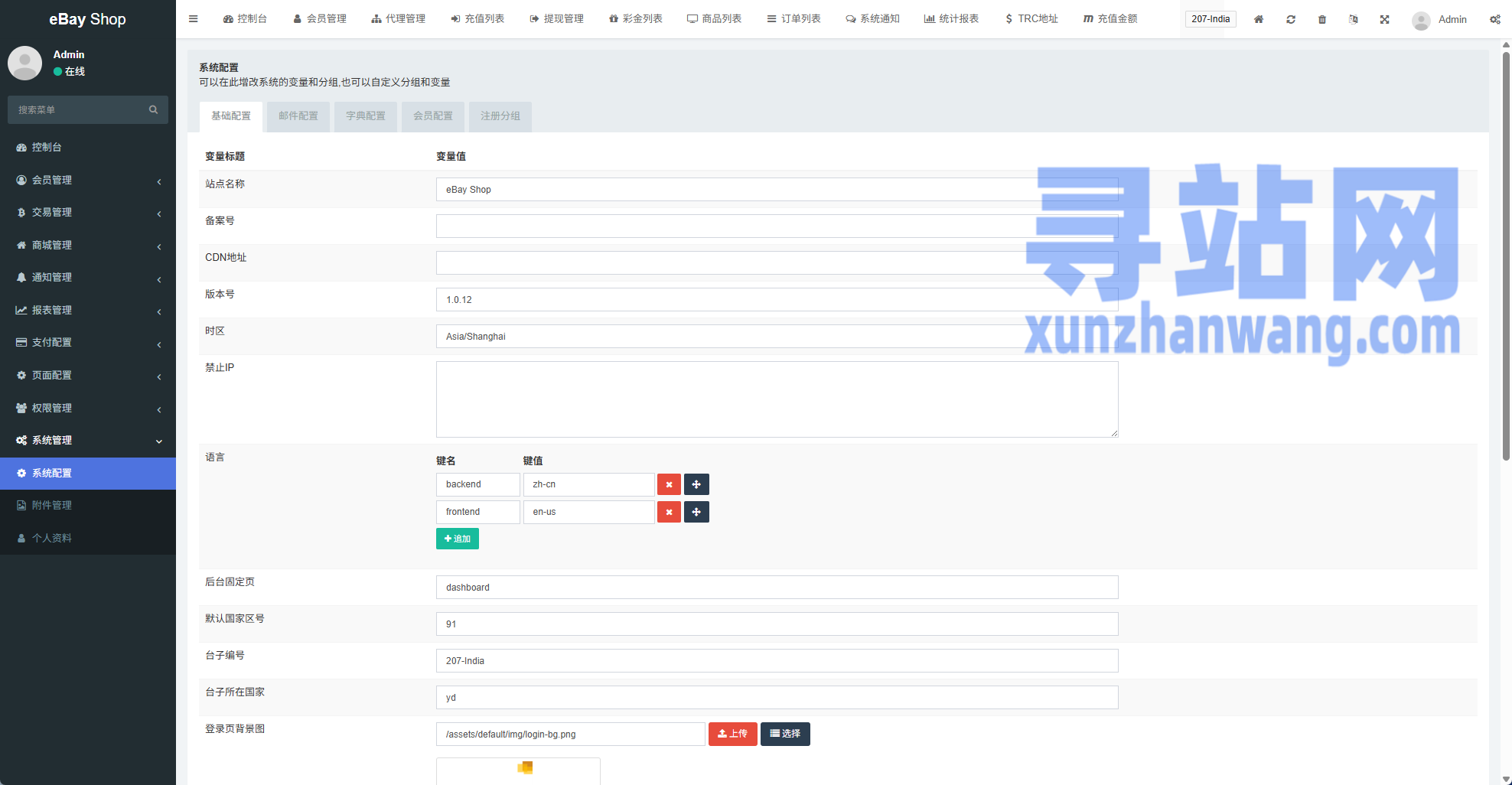1512x785 pixels.
Task: Click the hamburger menu toggle icon
Action: 193,19
